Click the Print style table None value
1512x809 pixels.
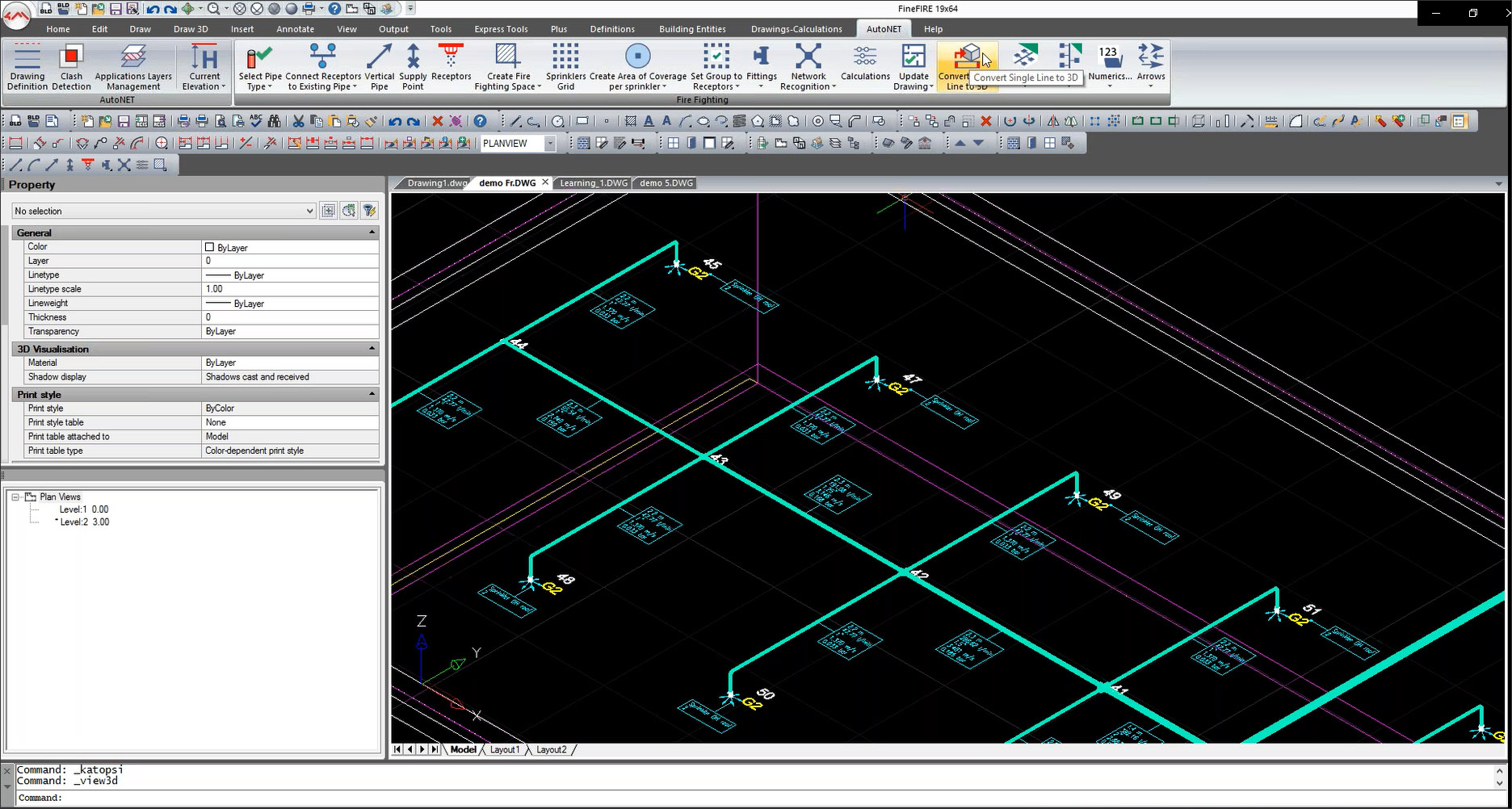point(290,422)
